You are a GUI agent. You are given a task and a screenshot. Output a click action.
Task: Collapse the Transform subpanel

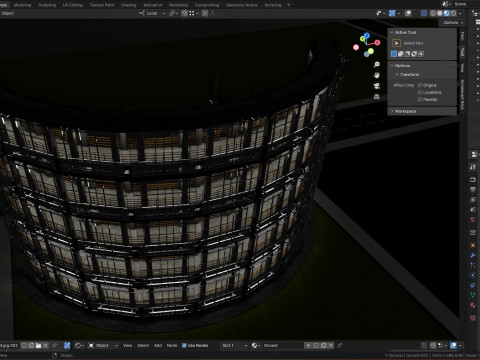click(x=397, y=75)
